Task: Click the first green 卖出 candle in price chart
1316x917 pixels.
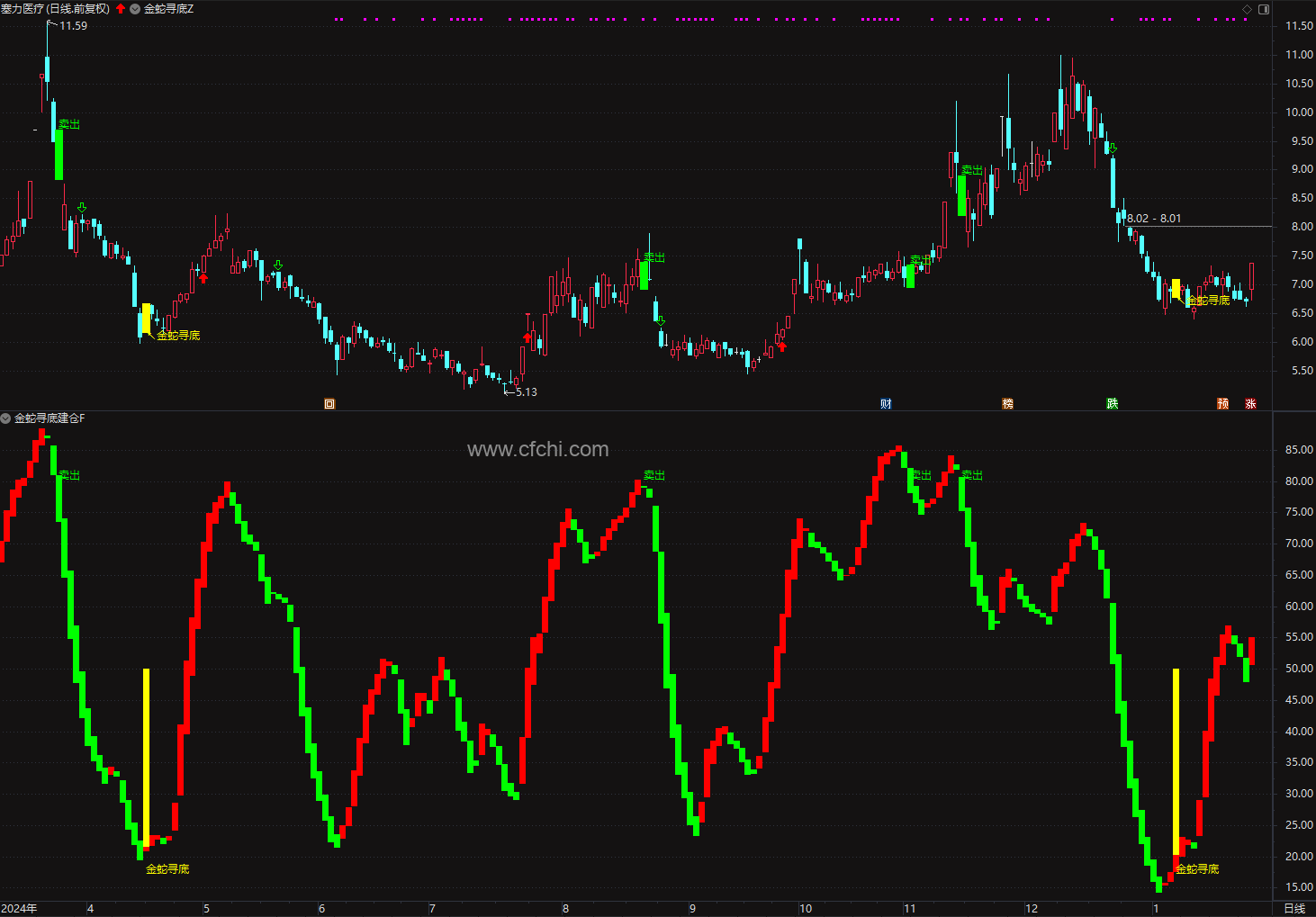Action: 59,155
